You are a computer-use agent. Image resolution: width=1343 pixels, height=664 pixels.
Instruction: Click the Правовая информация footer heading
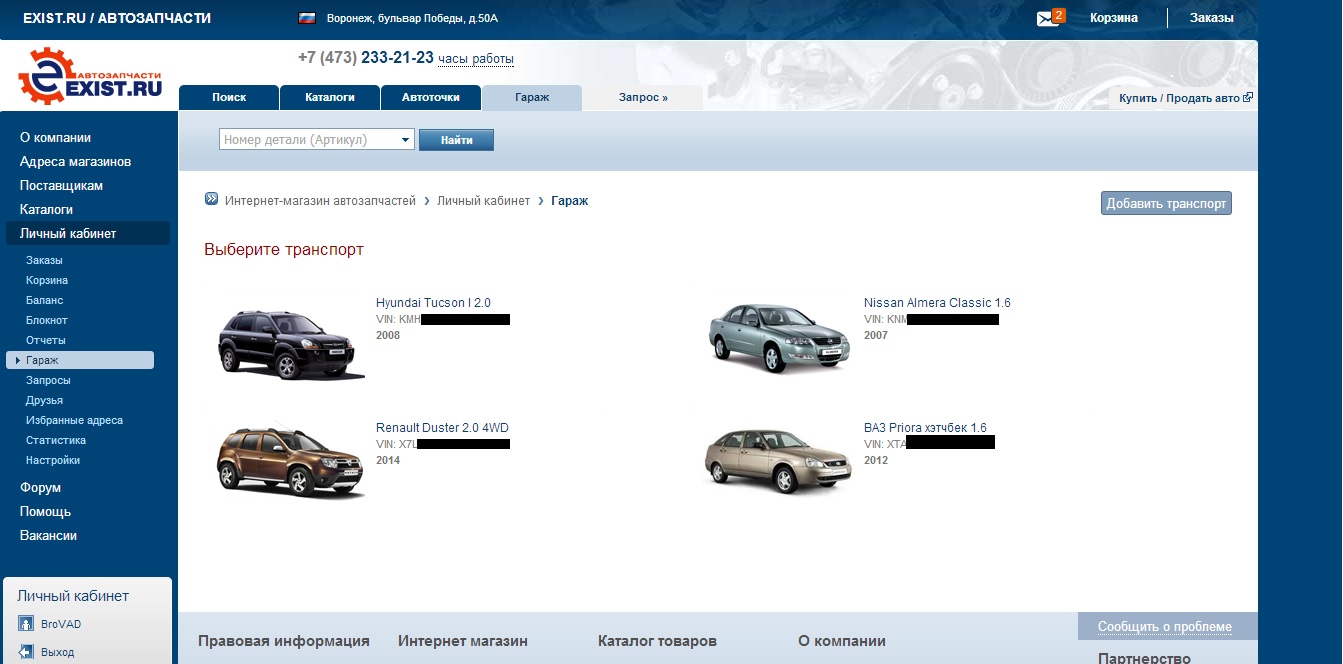[284, 641]
